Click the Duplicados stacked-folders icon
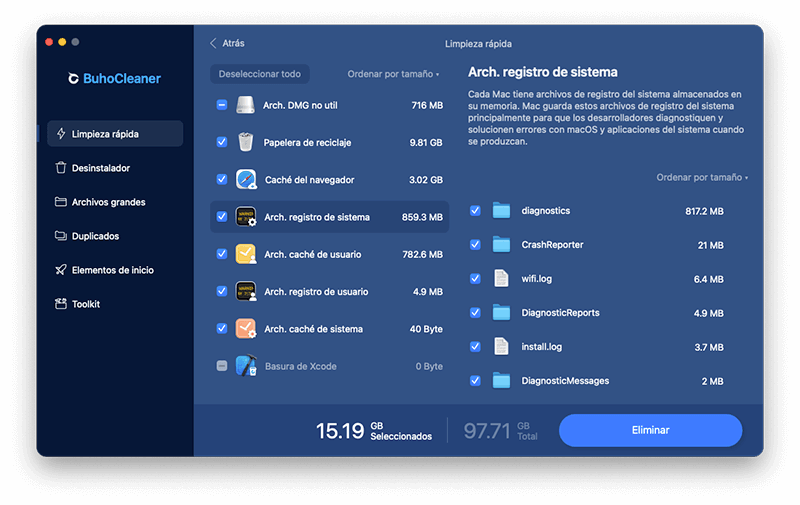This screenshot has height=505, width=800. click(61, 236)
